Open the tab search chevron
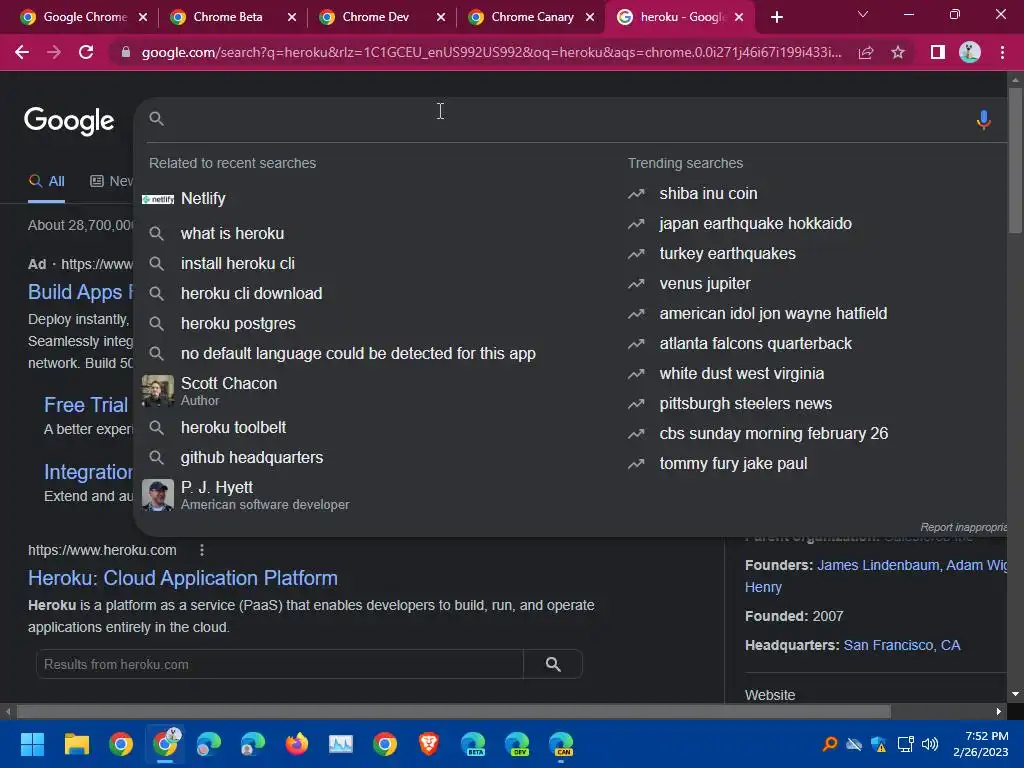Image resolution: width=1024 pixels, height=768 pixels. (x=863, y=14)
